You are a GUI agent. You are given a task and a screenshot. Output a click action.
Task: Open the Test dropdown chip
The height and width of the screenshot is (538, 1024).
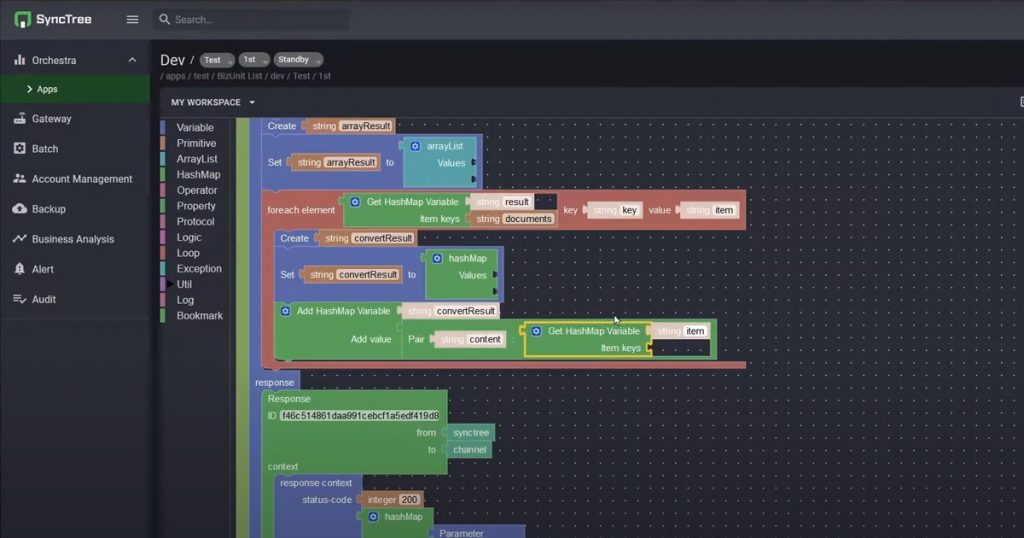216,60
